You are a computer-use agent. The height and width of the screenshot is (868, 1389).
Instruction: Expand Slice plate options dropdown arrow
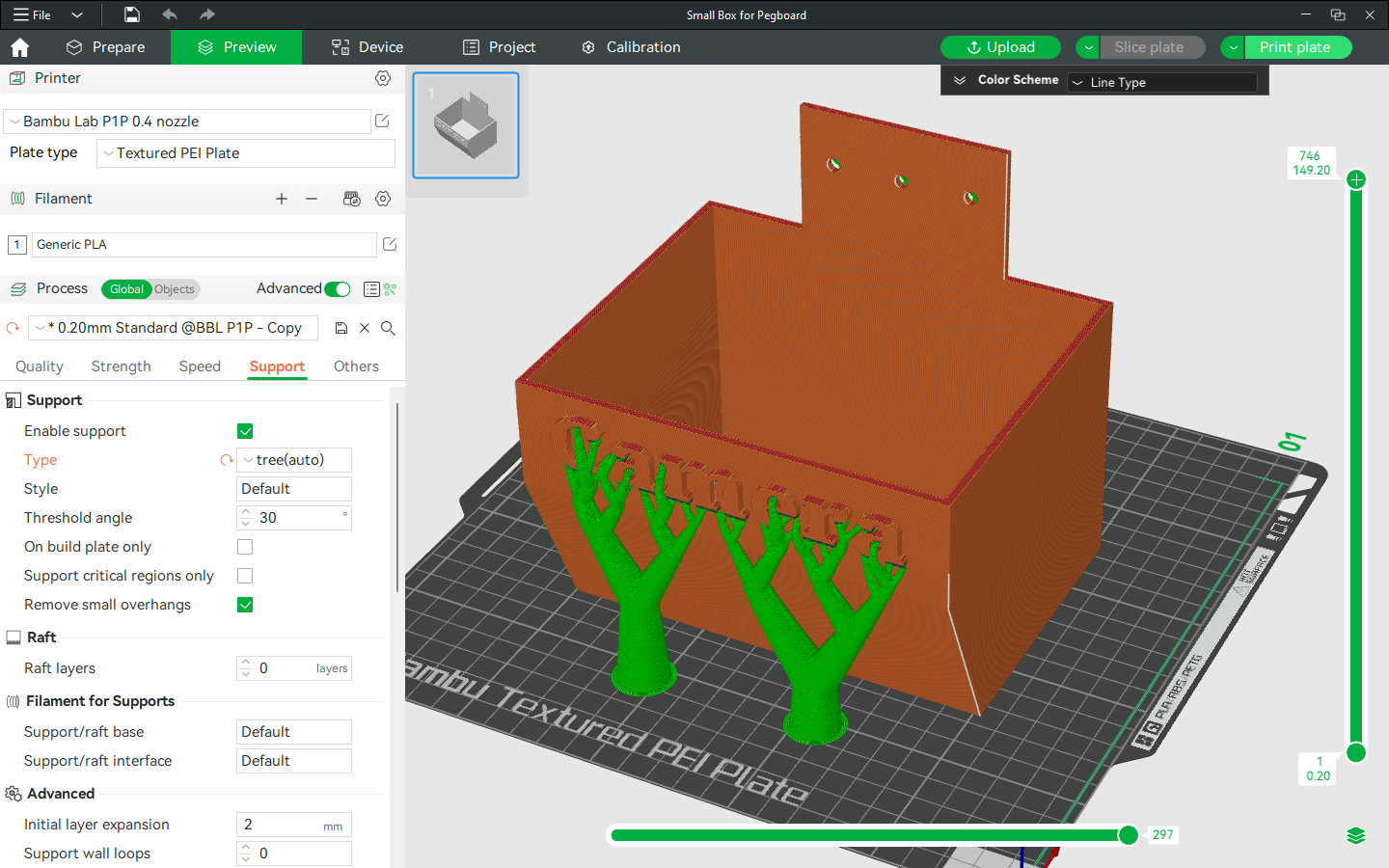click(1088, 47)
